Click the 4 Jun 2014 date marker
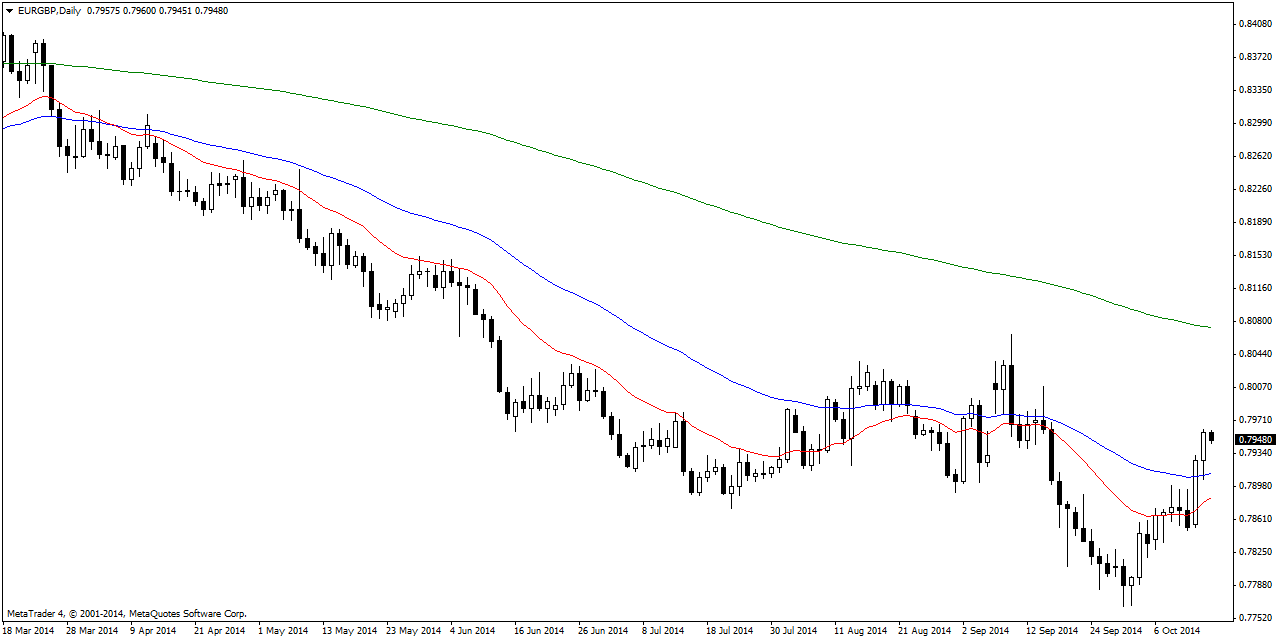Image resolution: width=1276 pixels, height=639 pixels. tap(472, 631)
